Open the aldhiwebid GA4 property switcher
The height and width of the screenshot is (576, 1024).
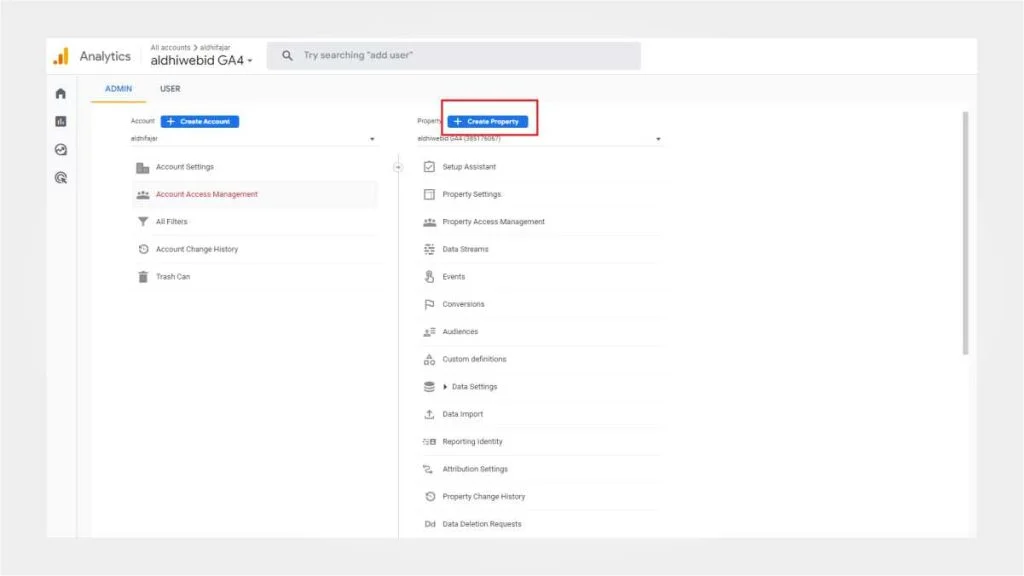pyautogui.click(x=201, y=60)
